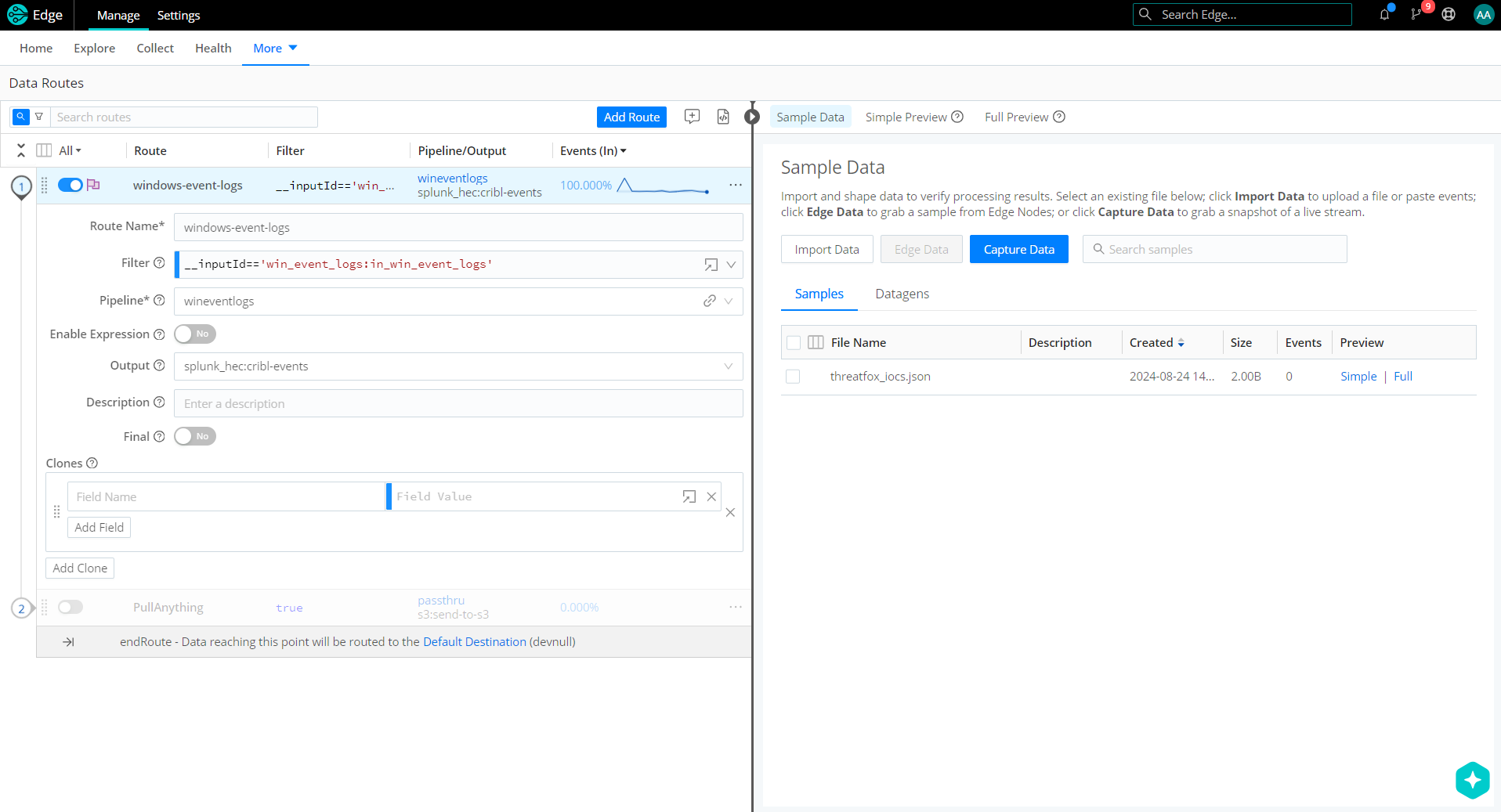1501x812 pixels.
Task: Open the All groups dropdown
Action: 70,151
